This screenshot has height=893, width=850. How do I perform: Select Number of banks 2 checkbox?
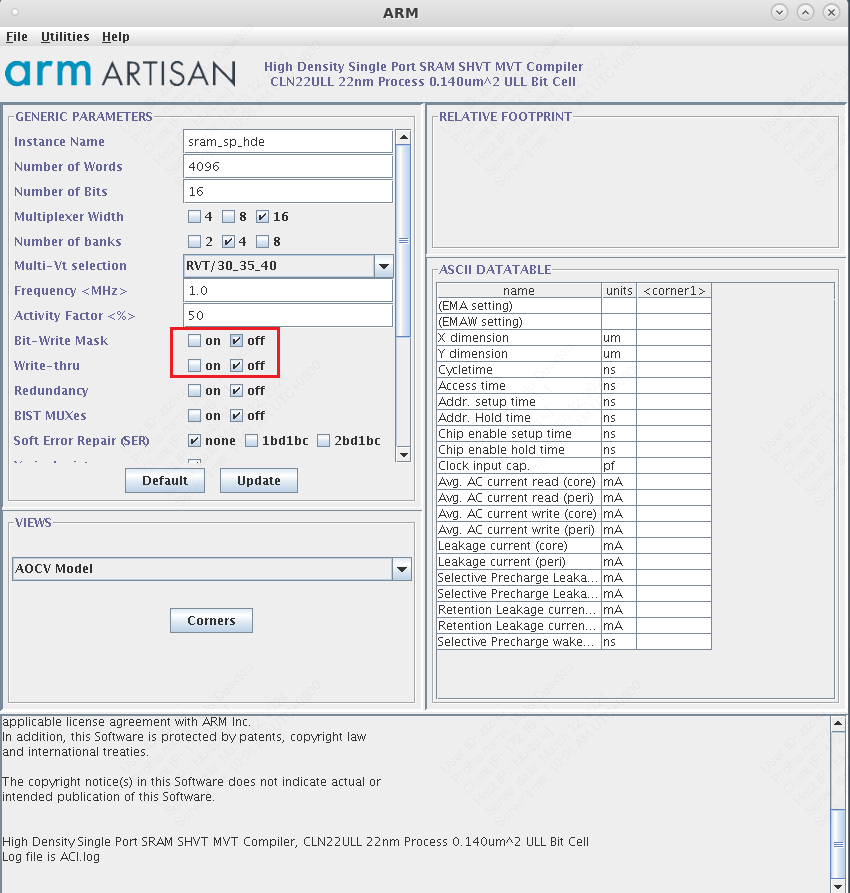194,242
